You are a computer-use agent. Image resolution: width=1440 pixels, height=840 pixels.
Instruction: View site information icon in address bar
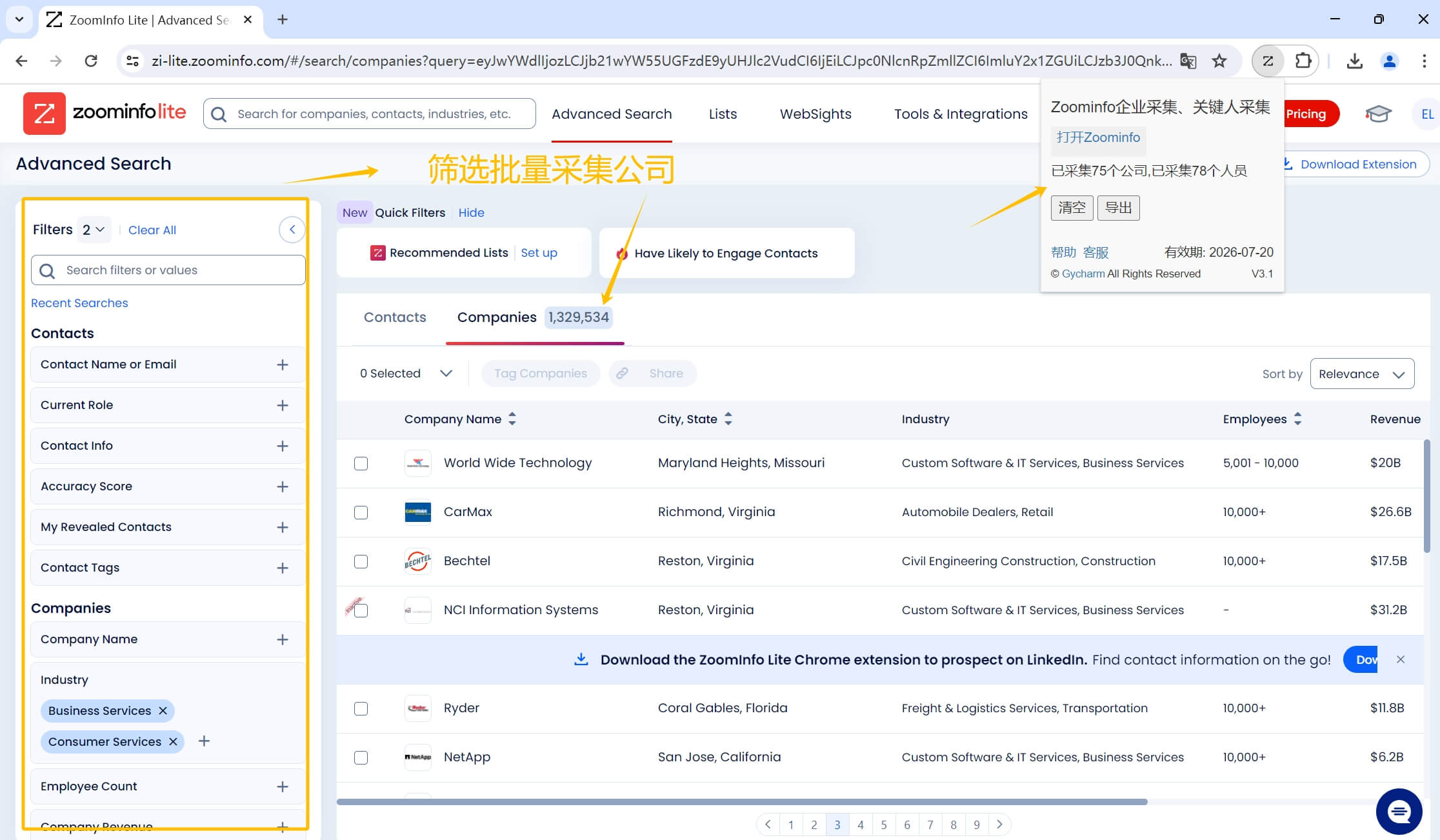click(132, 61)
